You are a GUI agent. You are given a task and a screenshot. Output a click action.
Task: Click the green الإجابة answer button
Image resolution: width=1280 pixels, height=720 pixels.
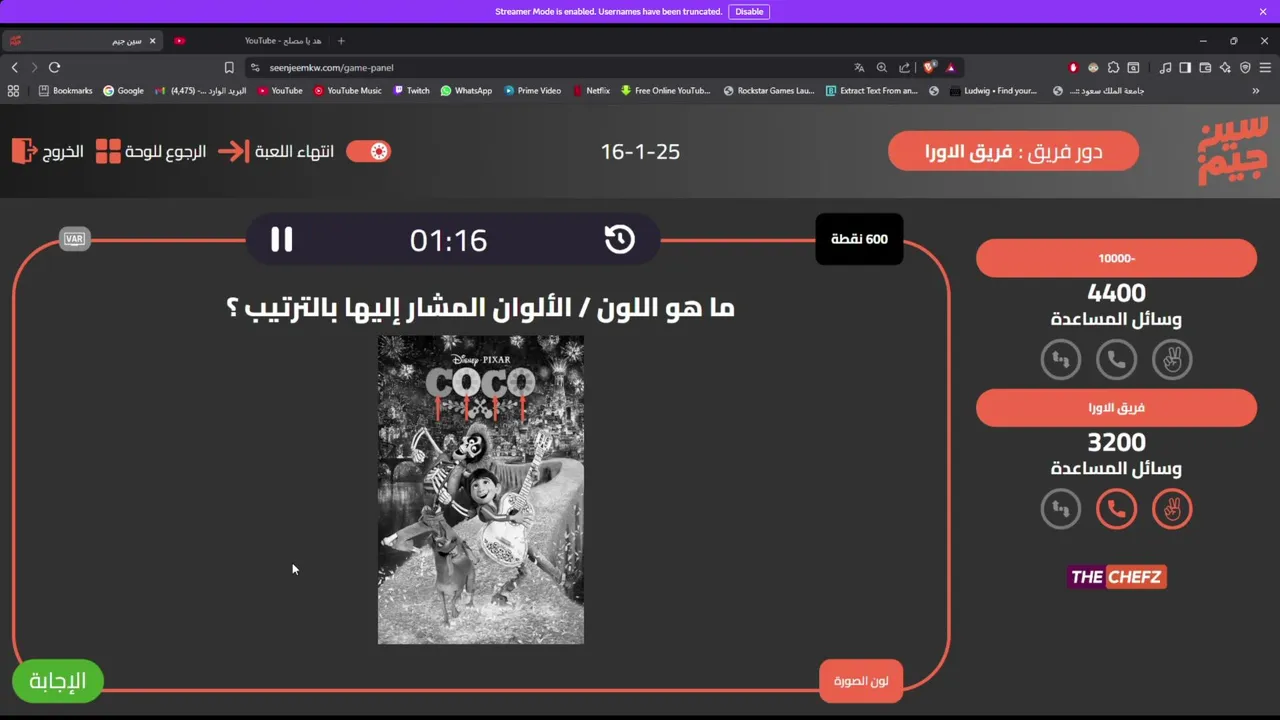pyautogui.click(x=58, y=681)
